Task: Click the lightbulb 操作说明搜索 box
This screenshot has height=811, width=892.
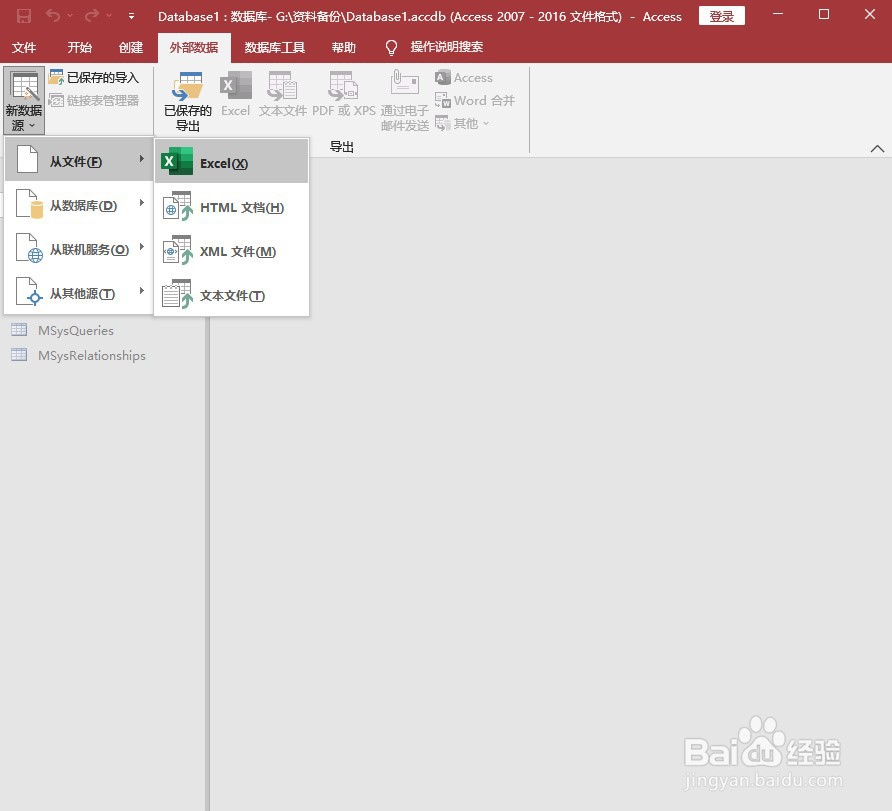Action: pos(435,47)
